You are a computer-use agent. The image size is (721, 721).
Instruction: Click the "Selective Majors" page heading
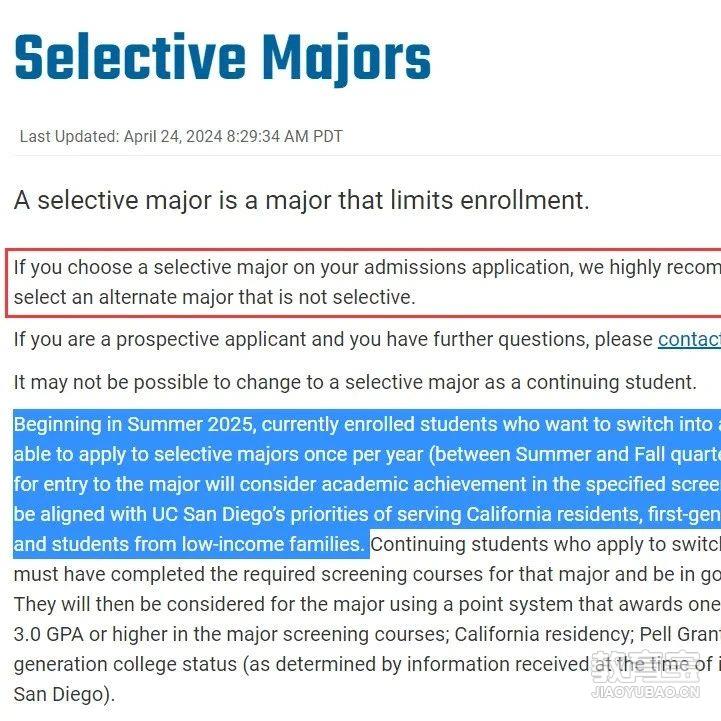[223, 58]
